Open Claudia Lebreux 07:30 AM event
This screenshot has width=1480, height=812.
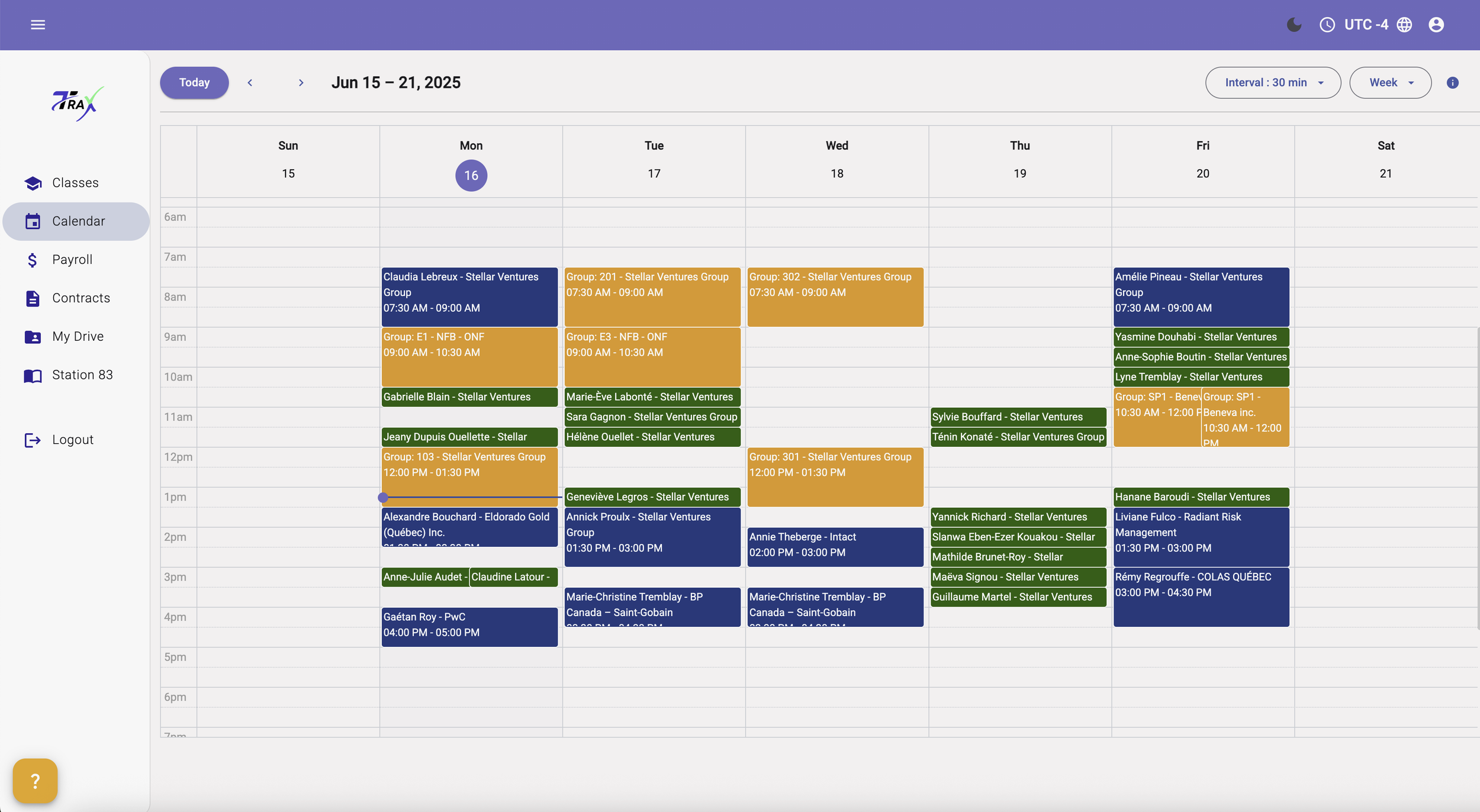(x=469, y=297)
